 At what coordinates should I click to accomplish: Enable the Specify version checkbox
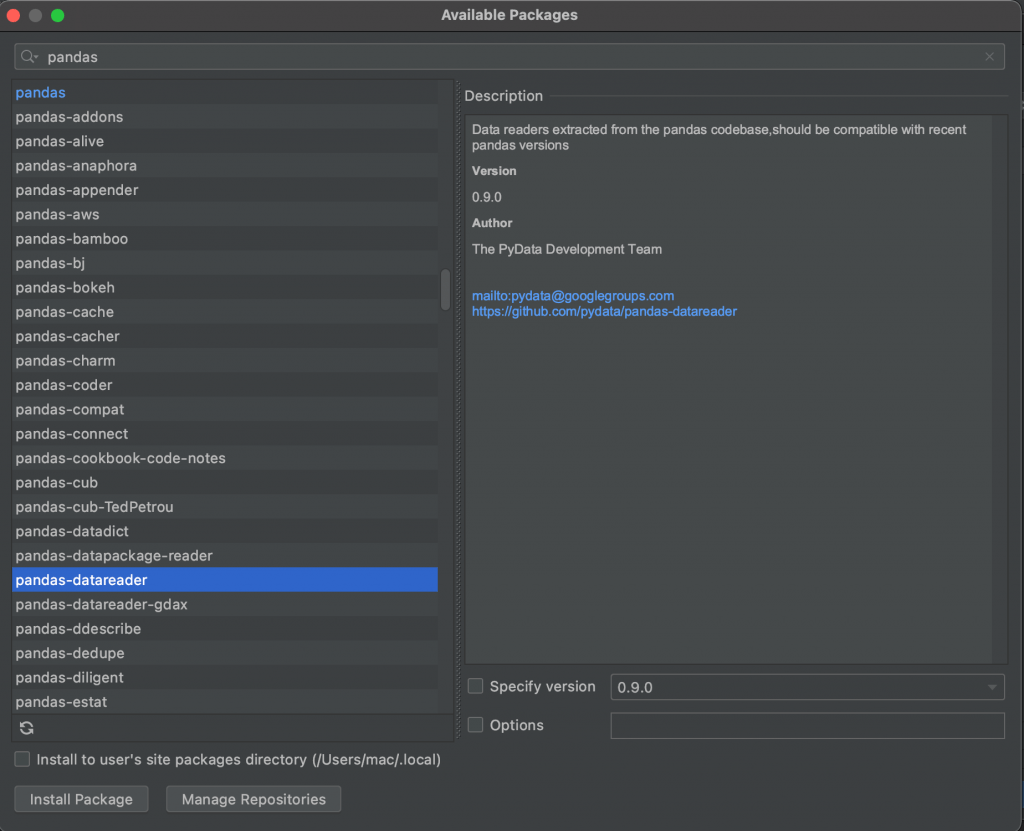(x=475, y=686)
